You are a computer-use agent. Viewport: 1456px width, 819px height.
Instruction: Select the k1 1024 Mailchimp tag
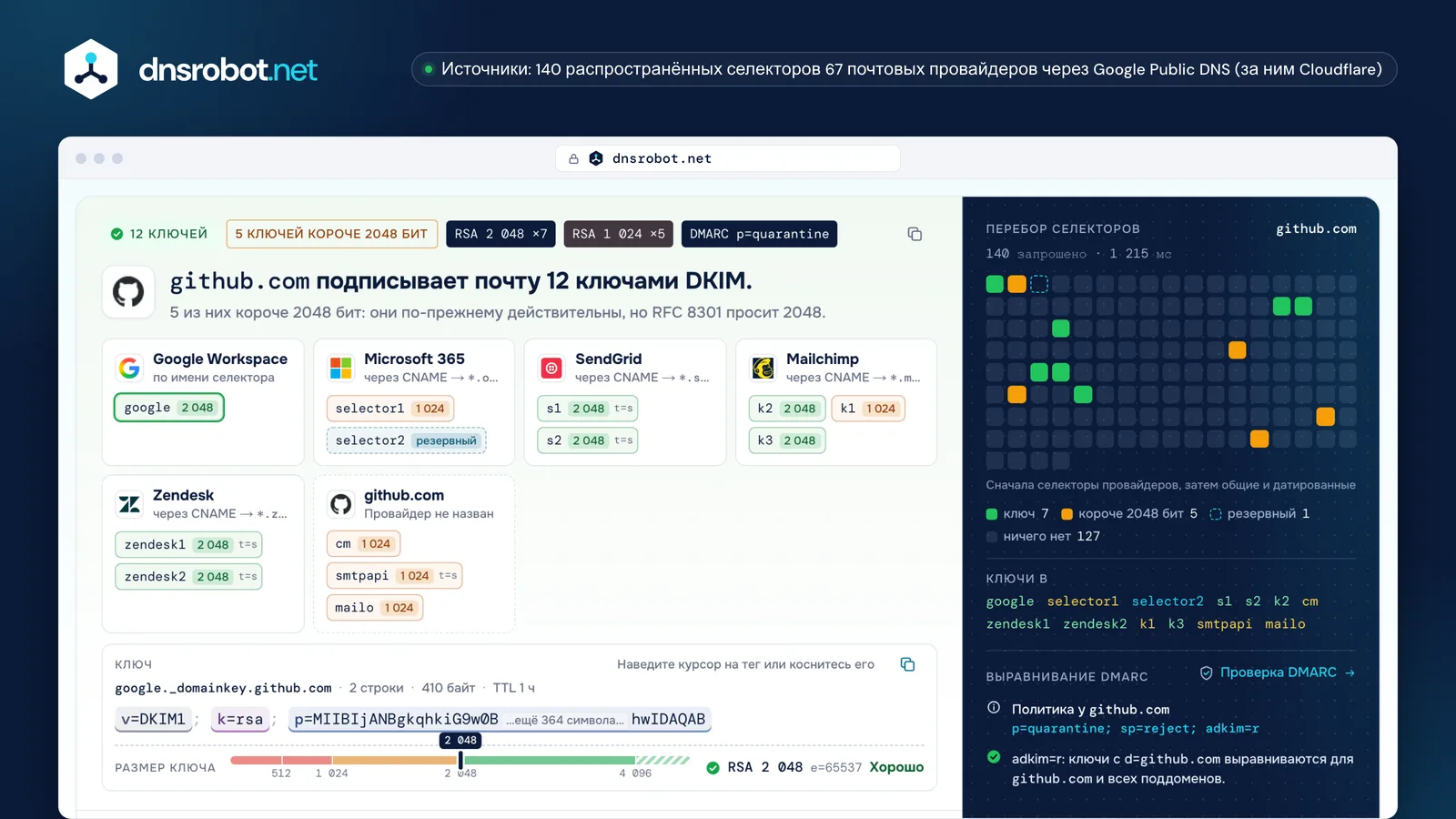(868, 409)
